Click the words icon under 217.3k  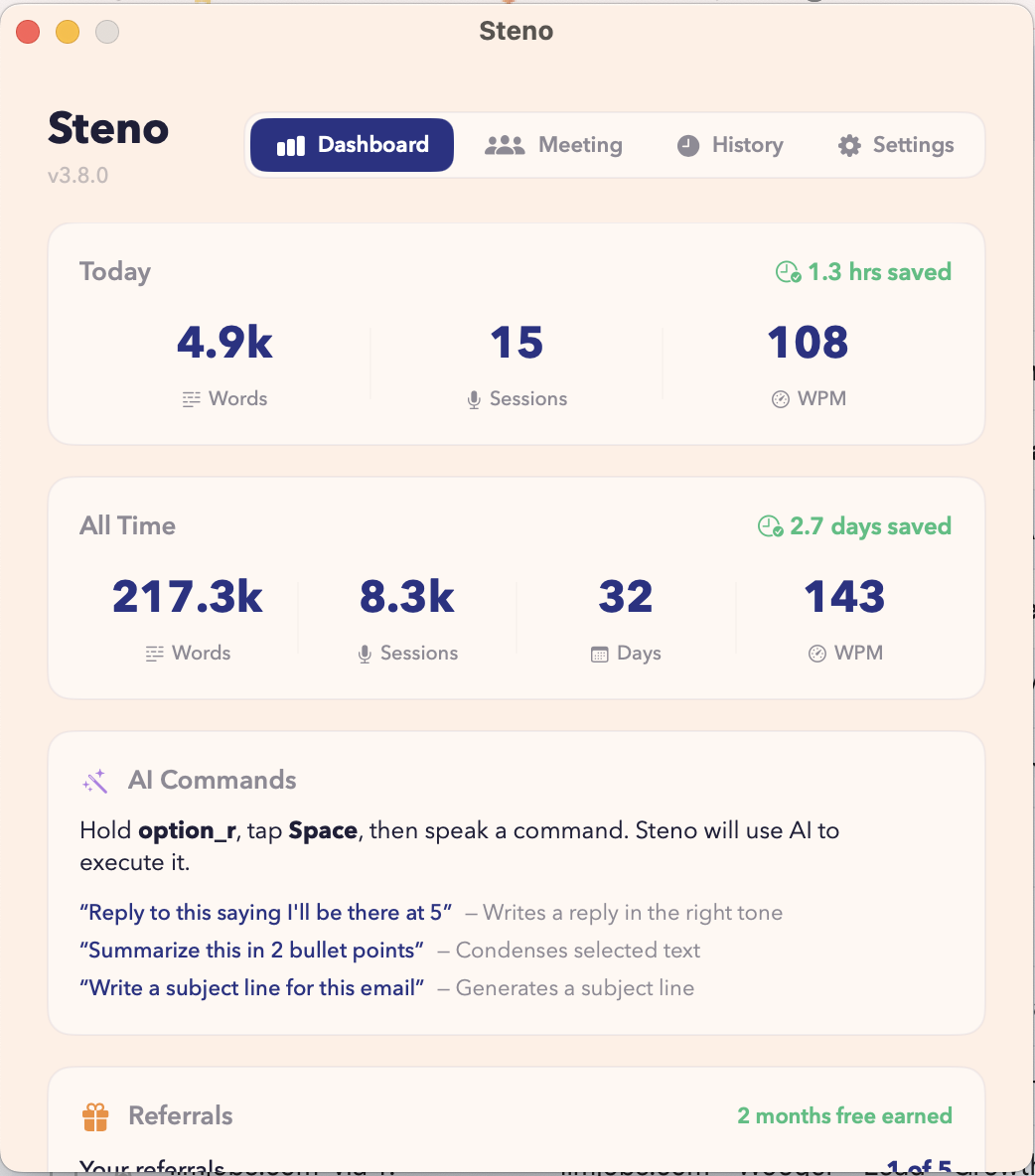click(154, 654)
